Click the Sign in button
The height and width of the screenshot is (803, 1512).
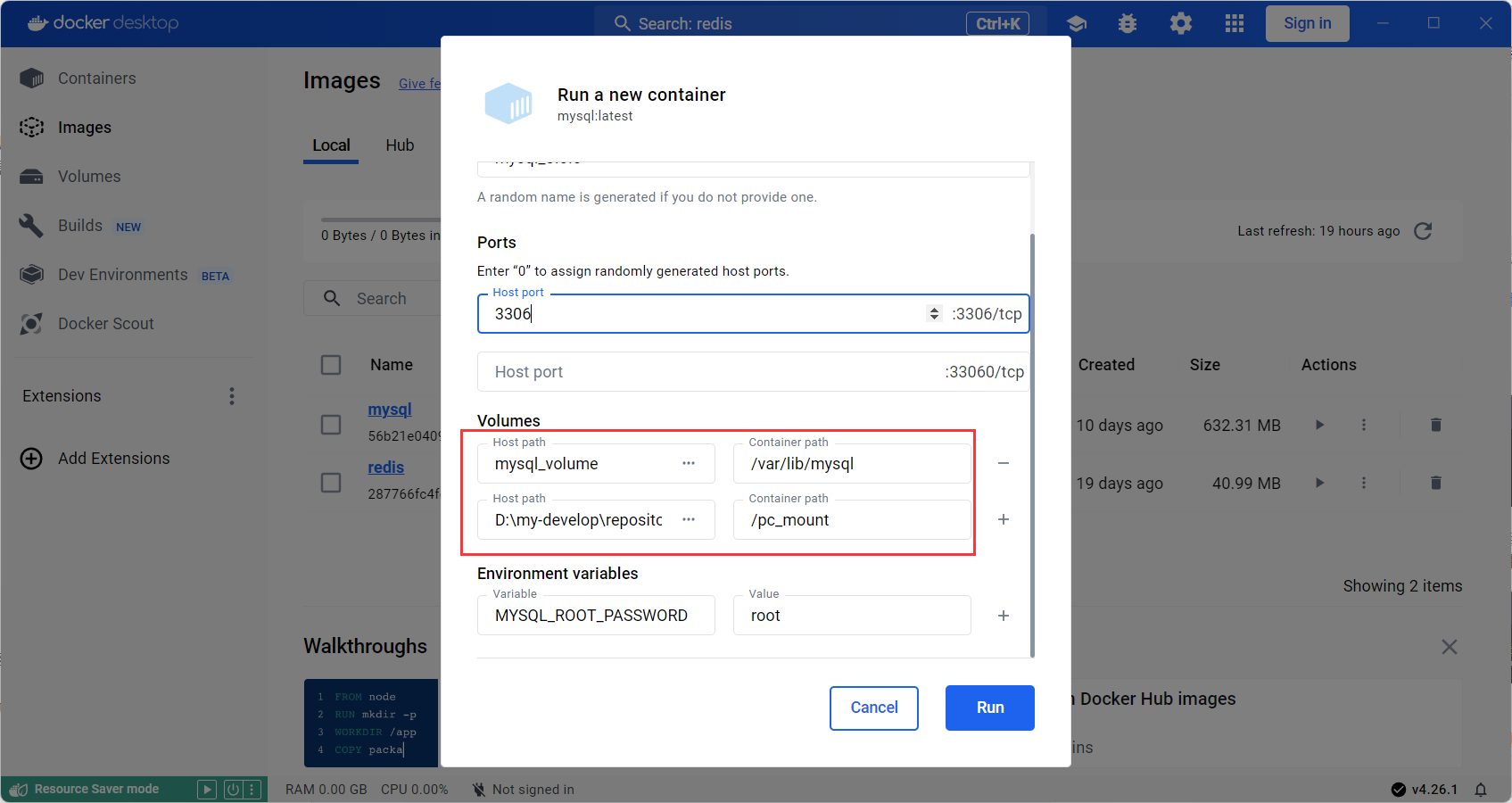point(1308,23)
